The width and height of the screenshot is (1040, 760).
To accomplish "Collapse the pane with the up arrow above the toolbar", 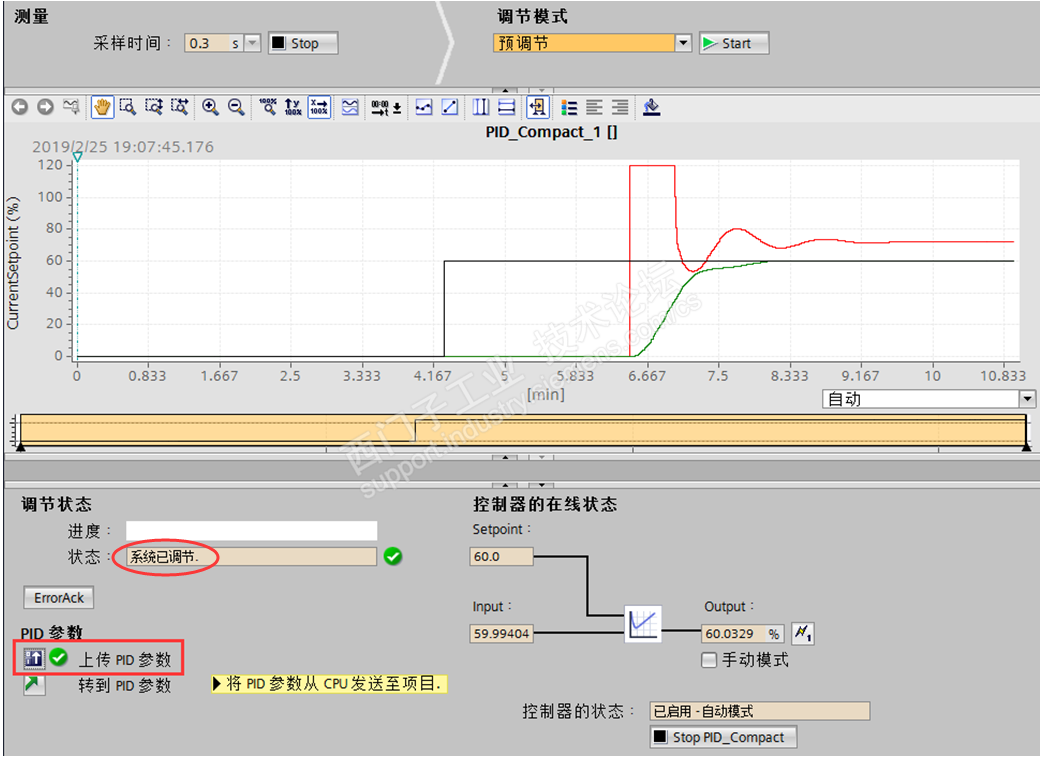I will click(x=505, y=90).
